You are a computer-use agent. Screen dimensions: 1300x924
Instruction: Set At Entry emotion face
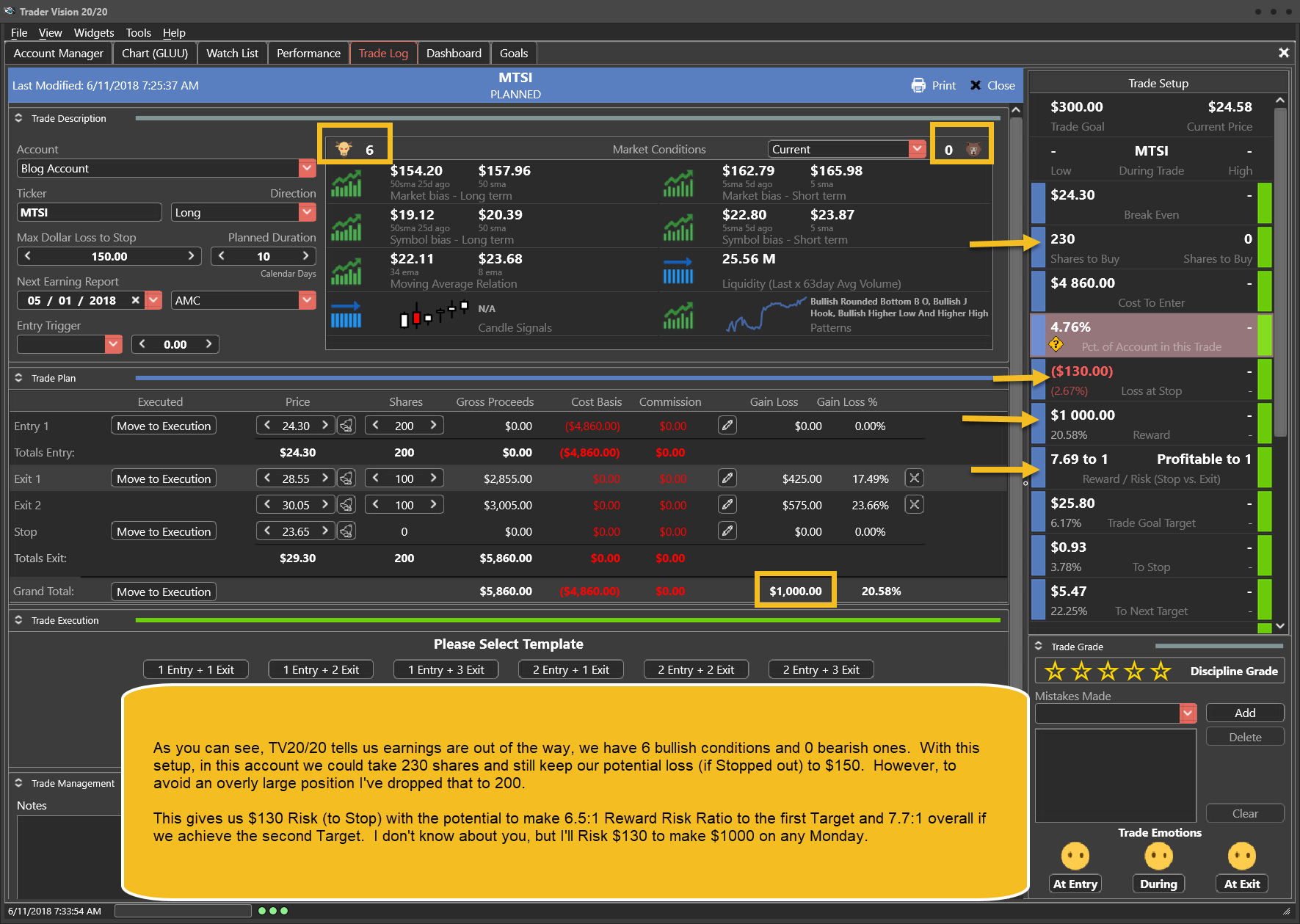point(1075,856)
